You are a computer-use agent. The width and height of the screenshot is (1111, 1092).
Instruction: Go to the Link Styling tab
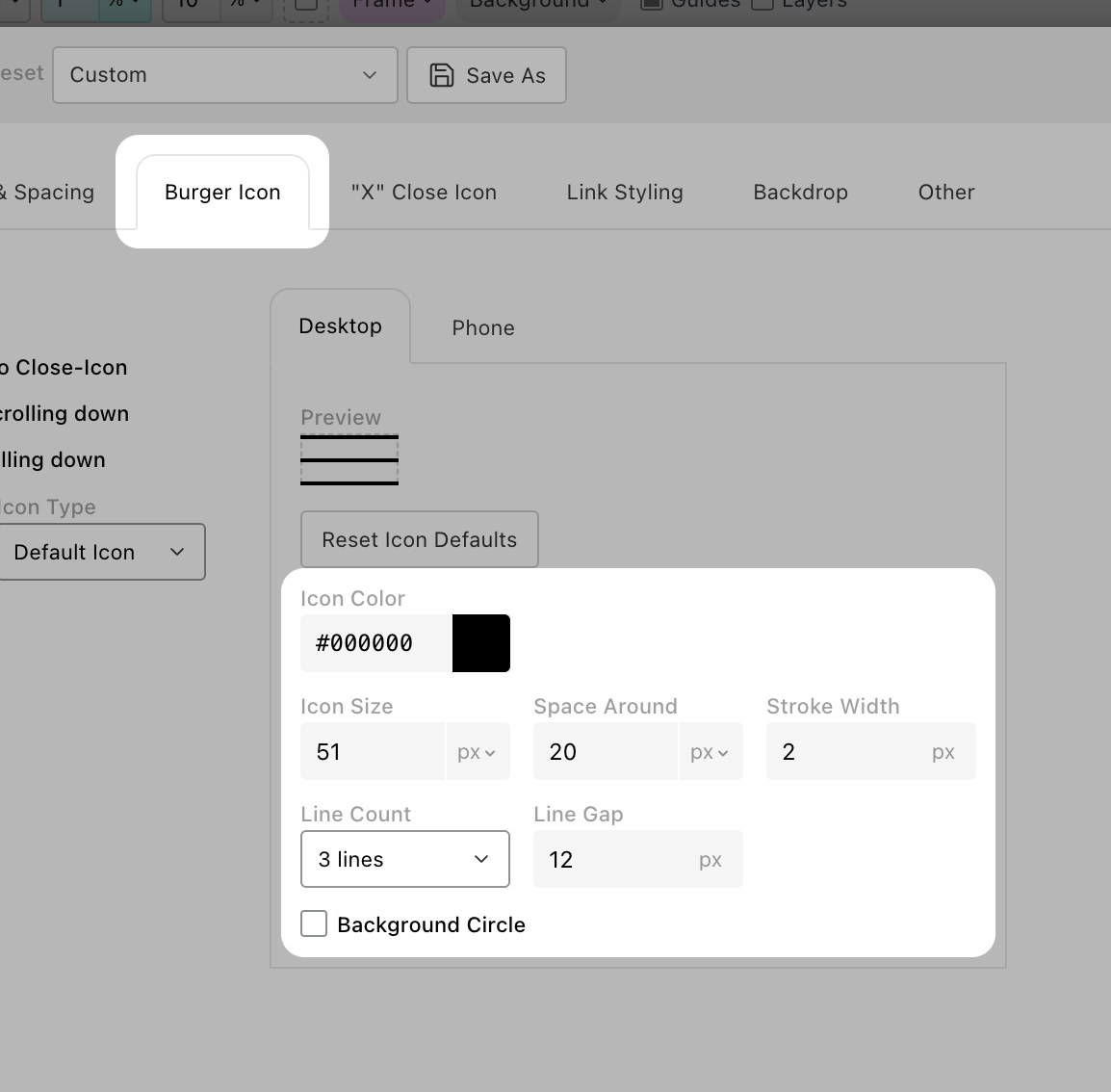[x=624, y=192]
